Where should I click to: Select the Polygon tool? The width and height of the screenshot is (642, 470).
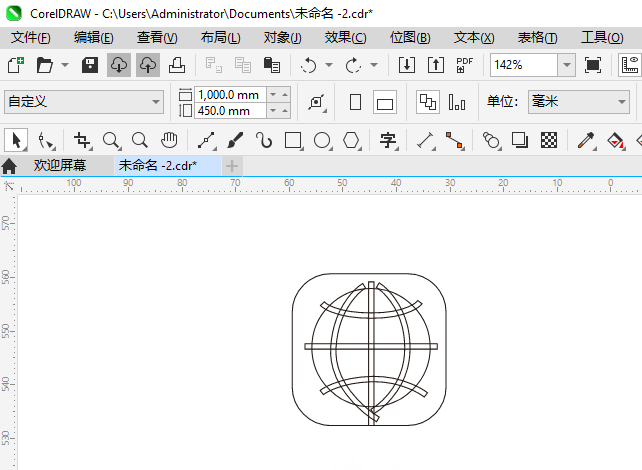351,140
